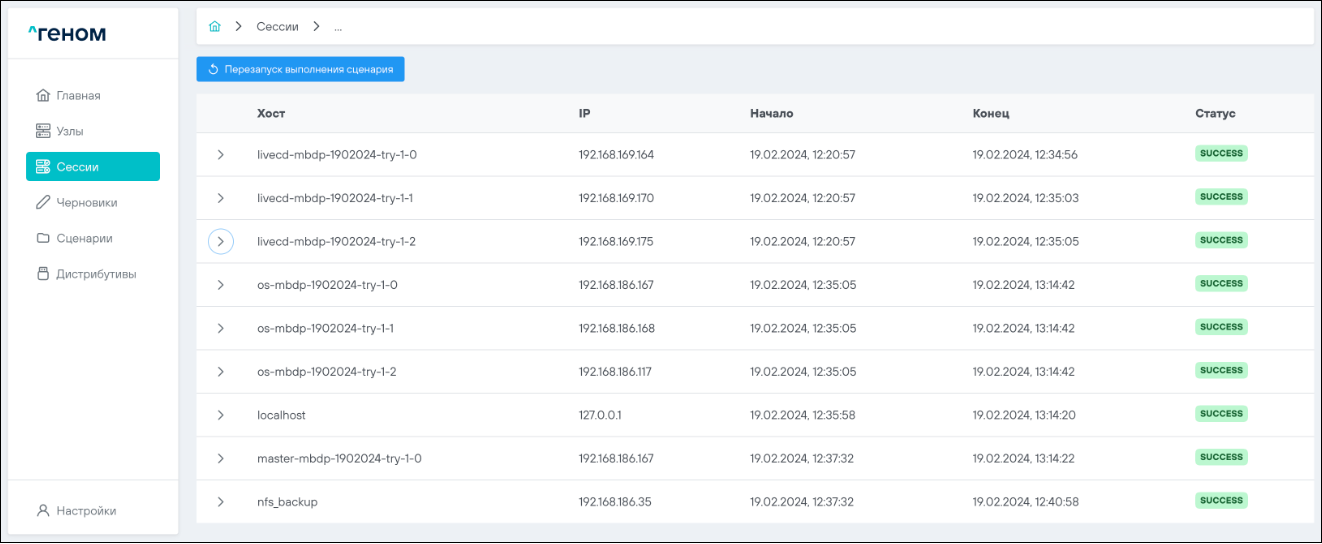Click the Черновики pencil icon

coord(43,203)
